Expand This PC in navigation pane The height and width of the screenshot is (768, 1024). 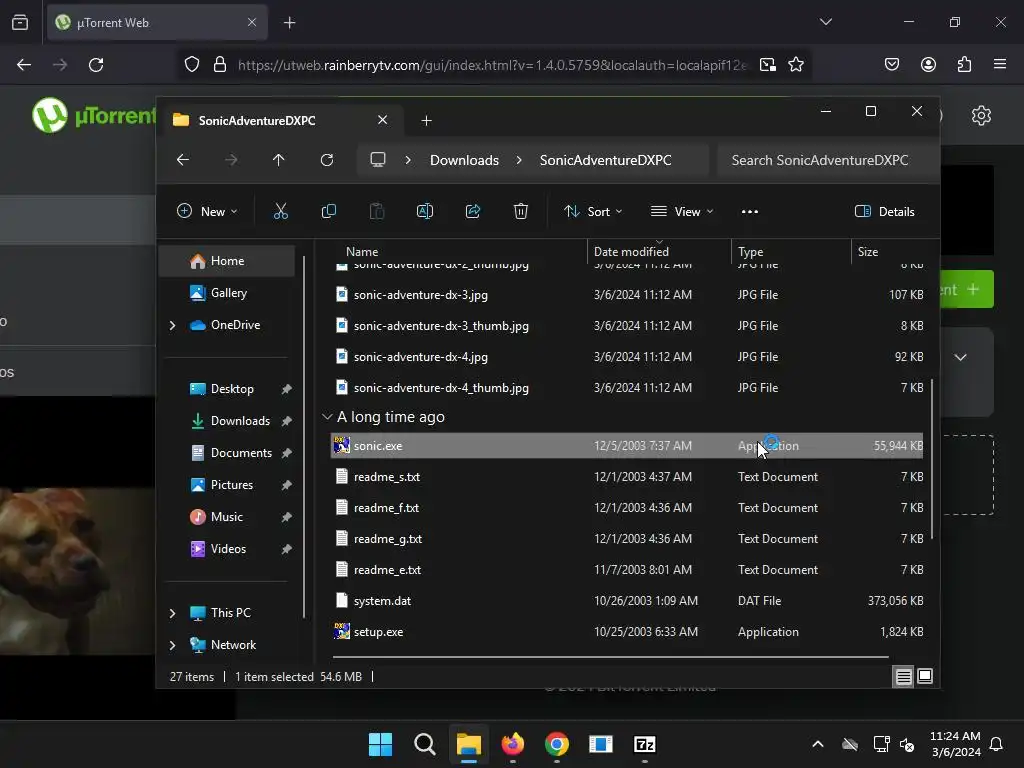pyautogui.click(x=172, y=613)
